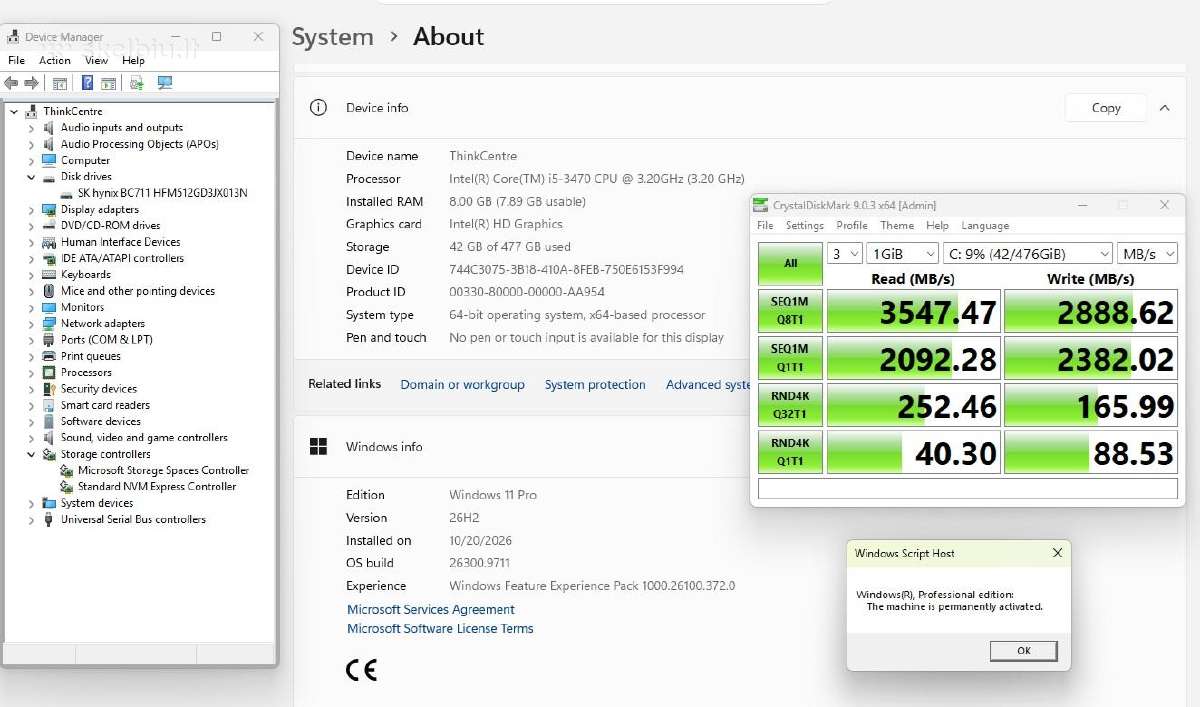
Task: Open Settings menu in CrystalDiskMark
Action: tap(805, 226)
